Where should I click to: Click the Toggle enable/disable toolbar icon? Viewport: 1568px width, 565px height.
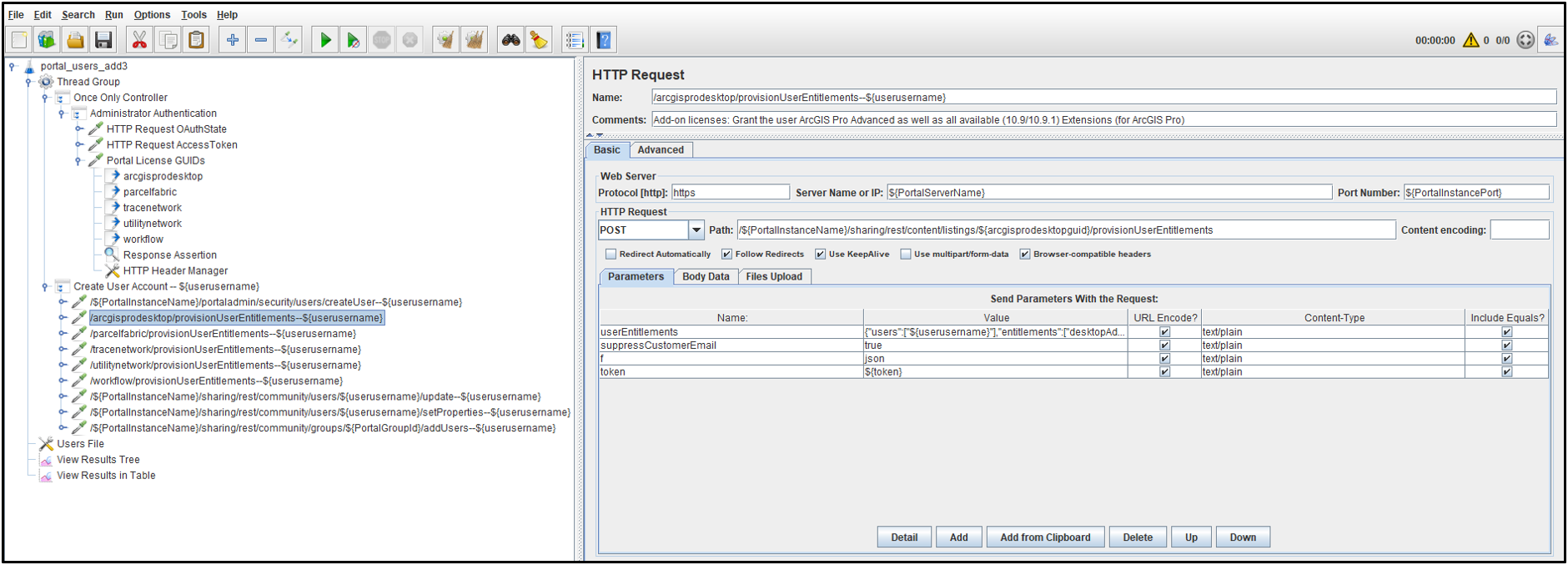coord(289,40)
